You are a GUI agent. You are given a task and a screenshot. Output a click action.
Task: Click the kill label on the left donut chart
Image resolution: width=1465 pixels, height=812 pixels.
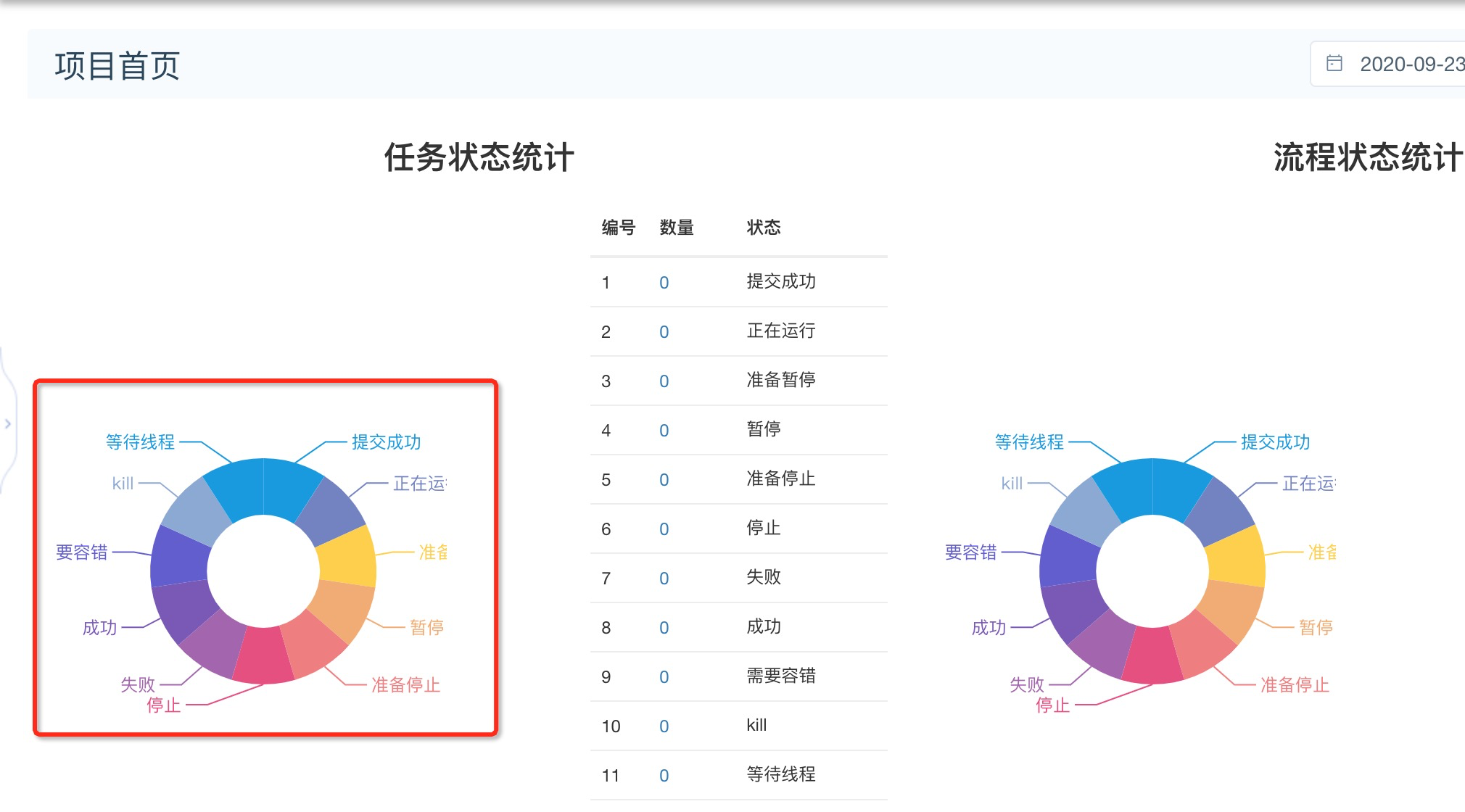point(122,484)
